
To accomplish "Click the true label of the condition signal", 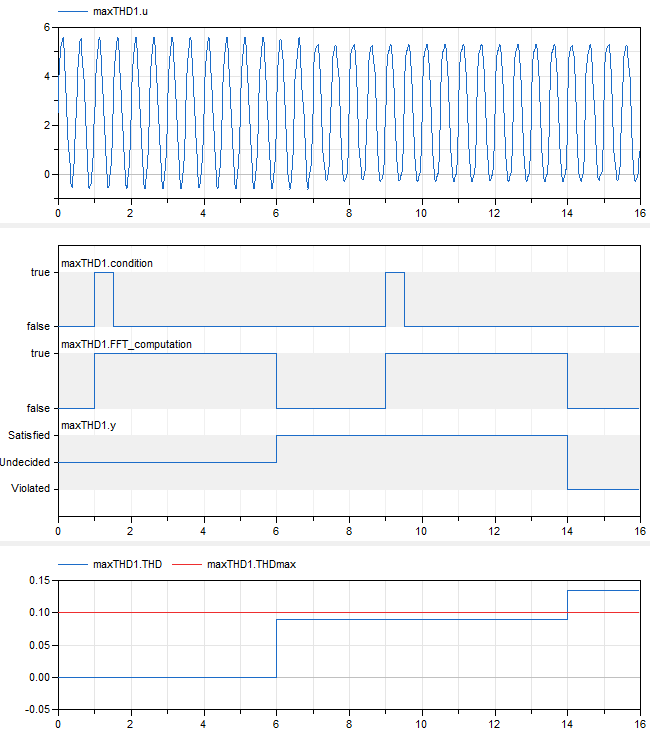I will pyautogui.click(x=40, y=272).
